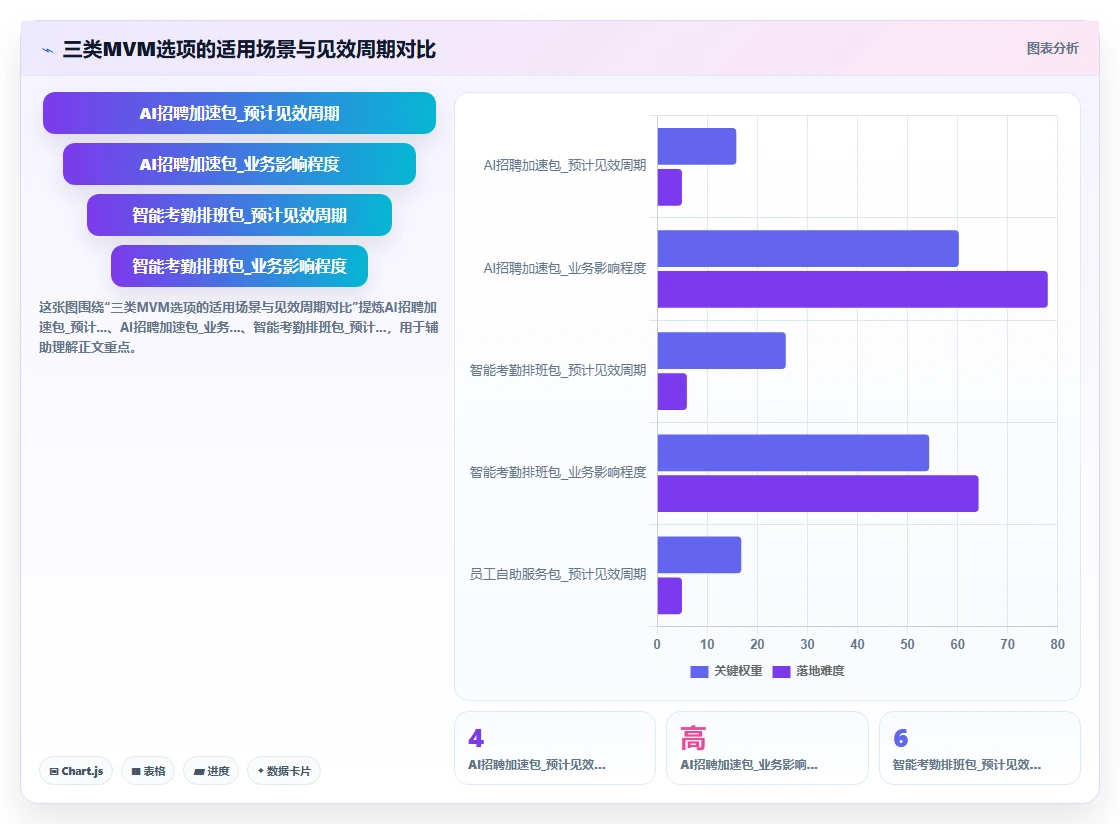The image size is (1120, 824).
Task: Click the 进度 tag chip
Action: (x=211, y=771)
